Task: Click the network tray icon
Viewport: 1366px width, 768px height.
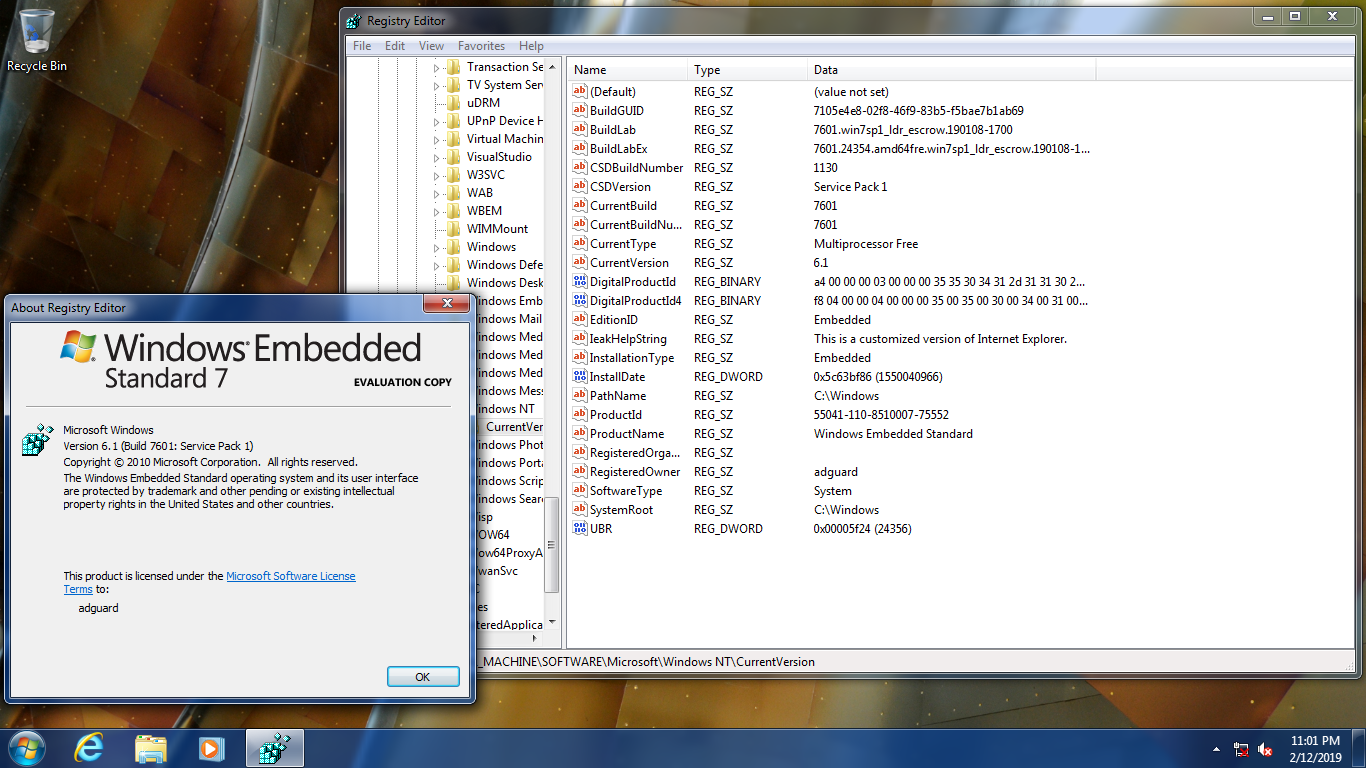Action: tap(1241, 749)
